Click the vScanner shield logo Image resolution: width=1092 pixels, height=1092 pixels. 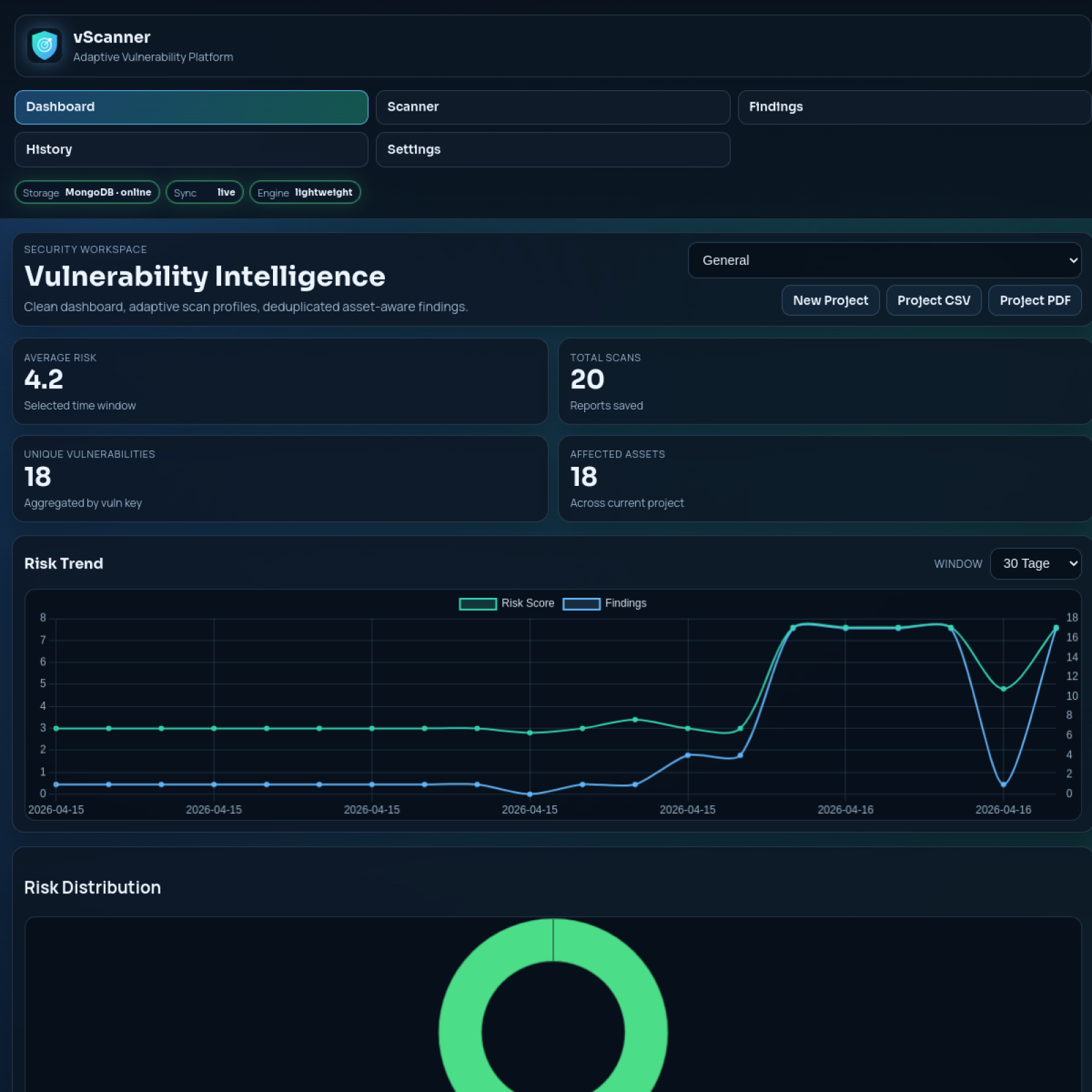click(x=44, y=45)
